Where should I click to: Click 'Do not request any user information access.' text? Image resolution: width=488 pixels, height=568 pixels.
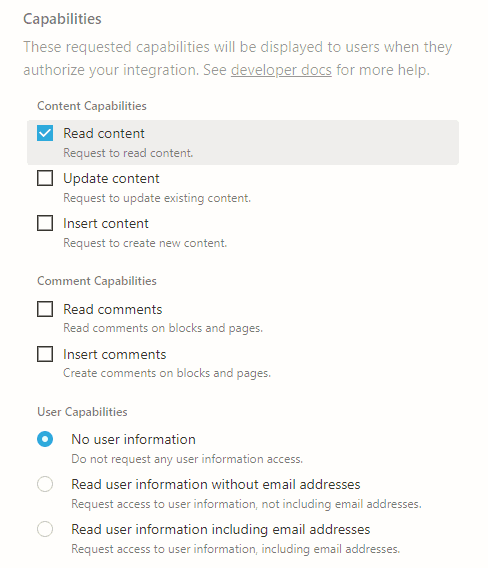[187, 459]
